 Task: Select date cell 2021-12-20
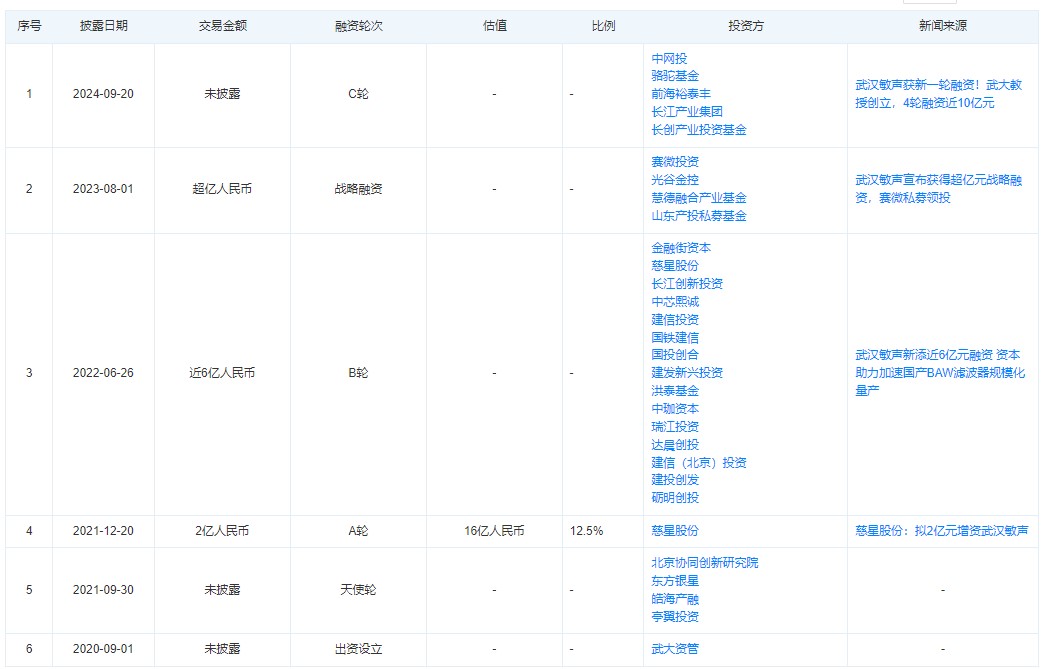coord(103,531)
